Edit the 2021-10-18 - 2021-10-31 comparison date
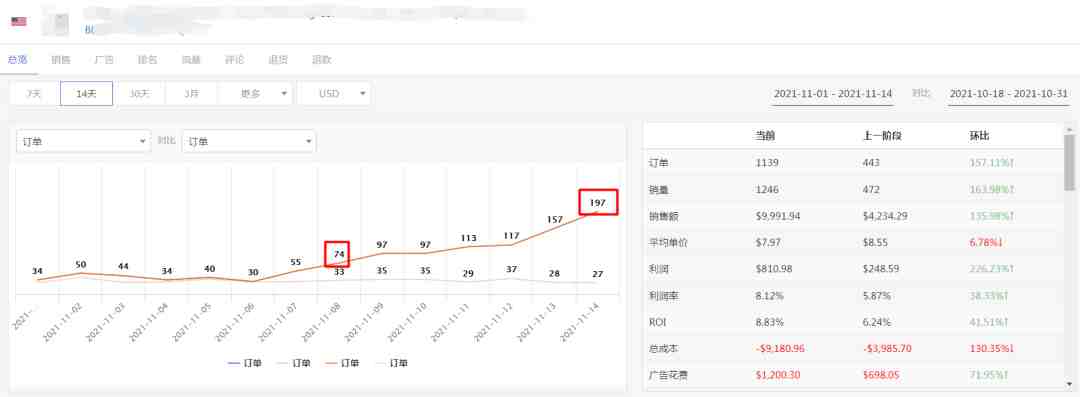 click(1008, 94)
